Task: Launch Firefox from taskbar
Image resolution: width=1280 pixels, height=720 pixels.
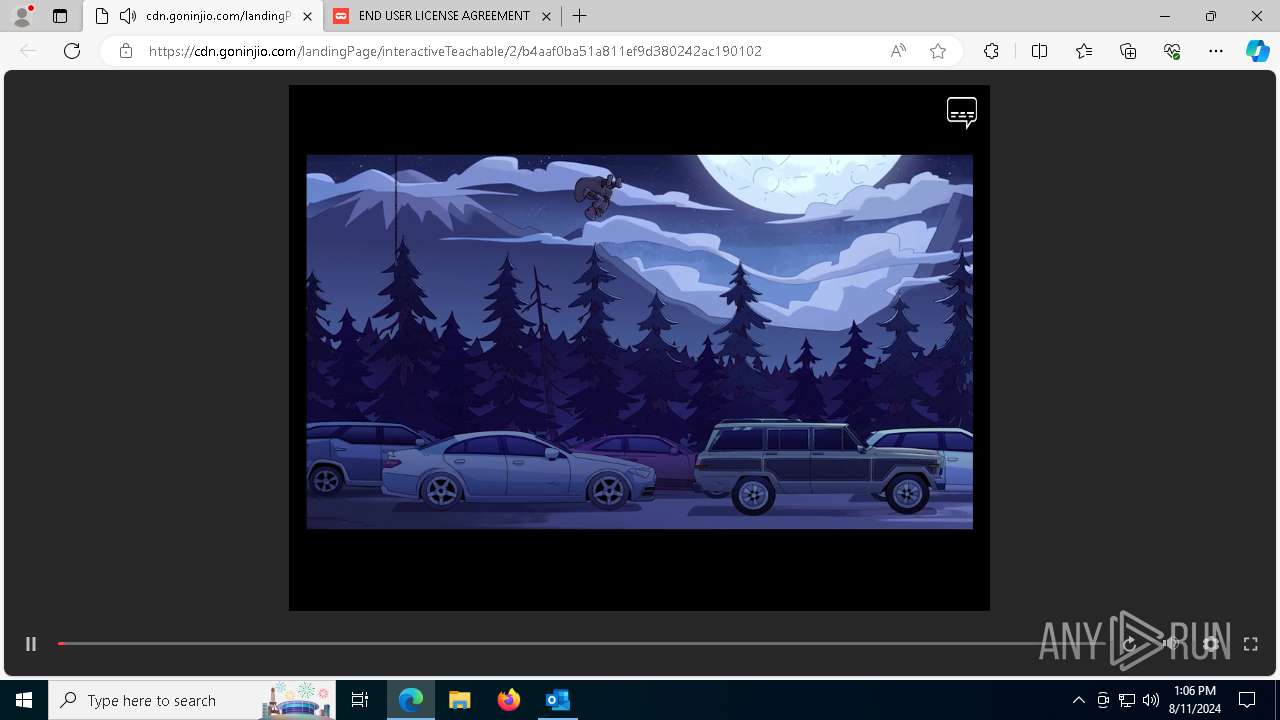Action: point(509,700)
